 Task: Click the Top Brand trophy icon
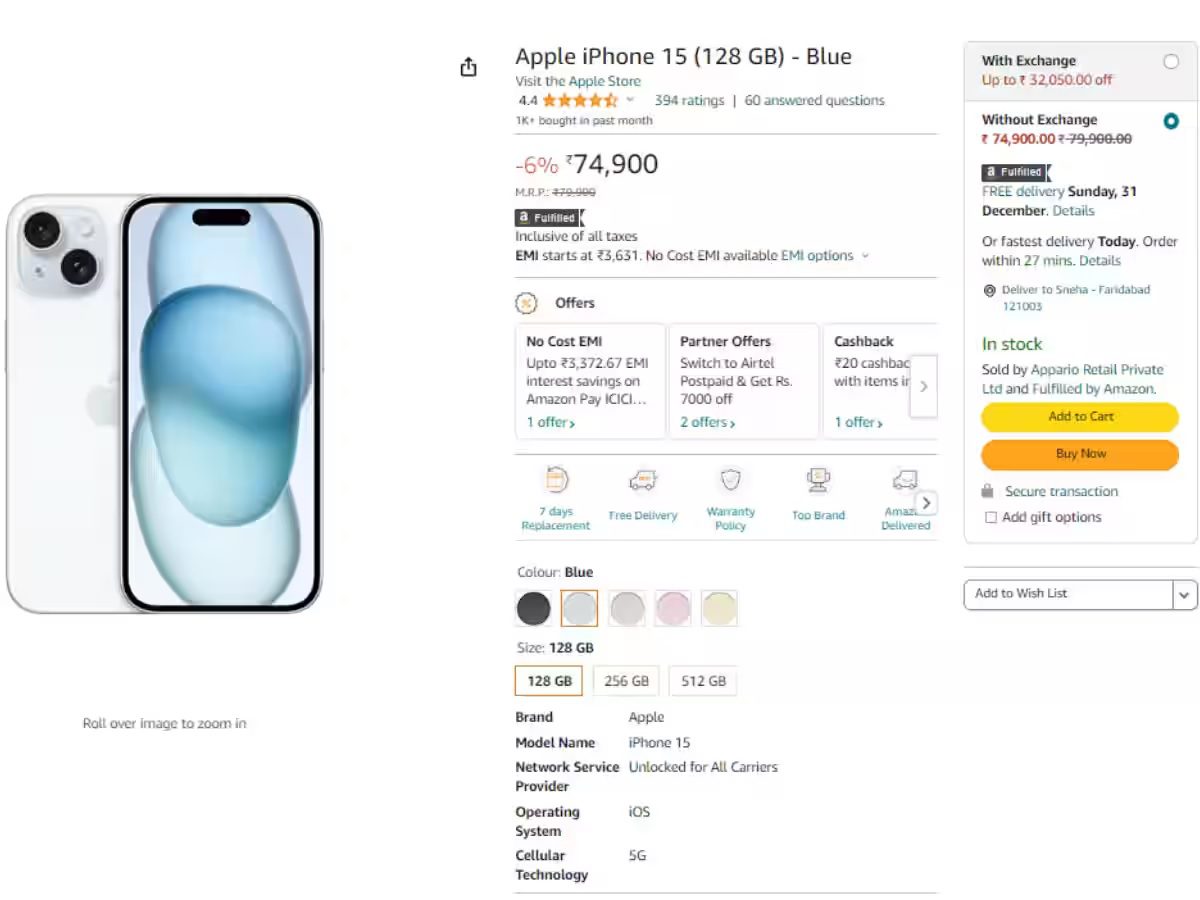[818, 482]
